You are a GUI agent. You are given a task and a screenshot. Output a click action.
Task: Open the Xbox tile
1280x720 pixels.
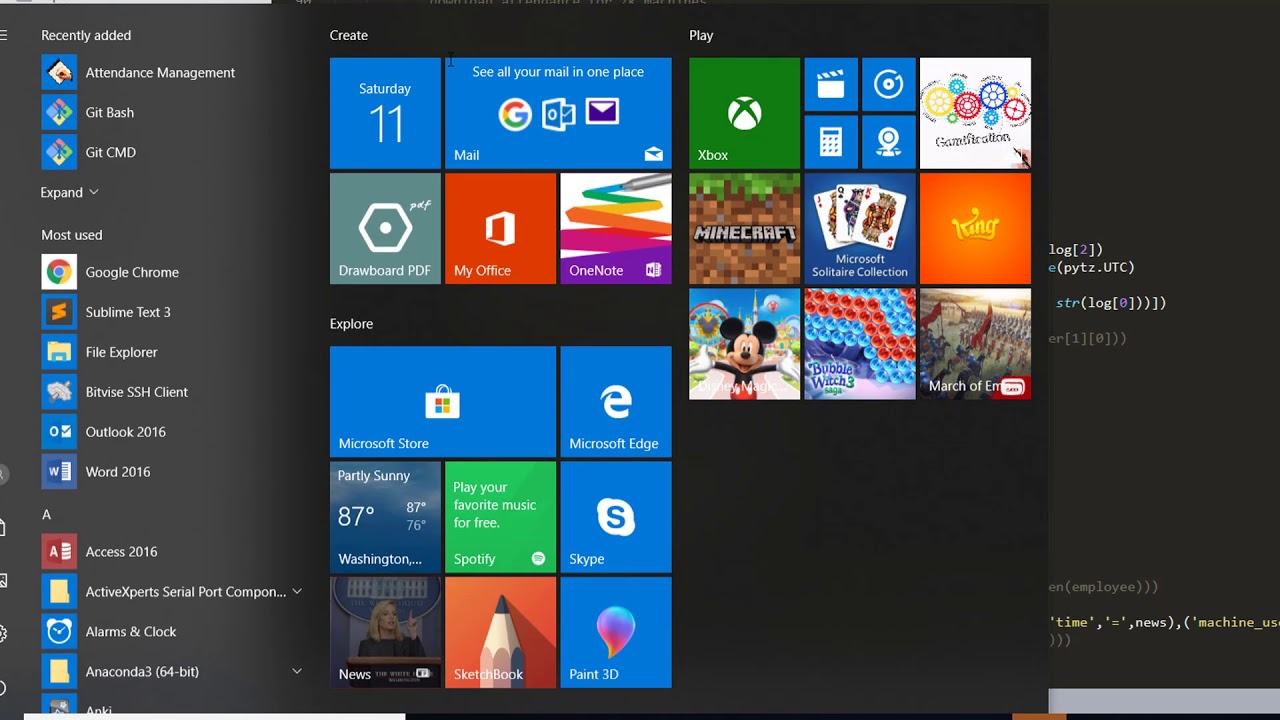point(744,113)
